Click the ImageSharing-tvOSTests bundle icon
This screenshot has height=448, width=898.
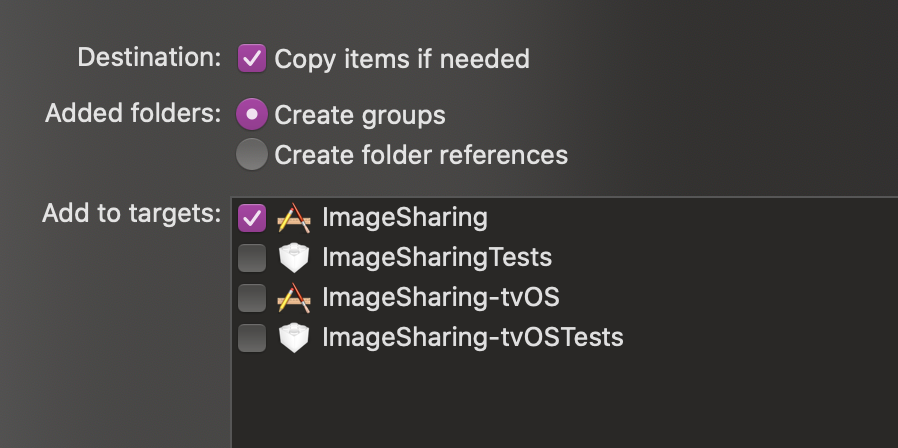click(x=294, y=337)
